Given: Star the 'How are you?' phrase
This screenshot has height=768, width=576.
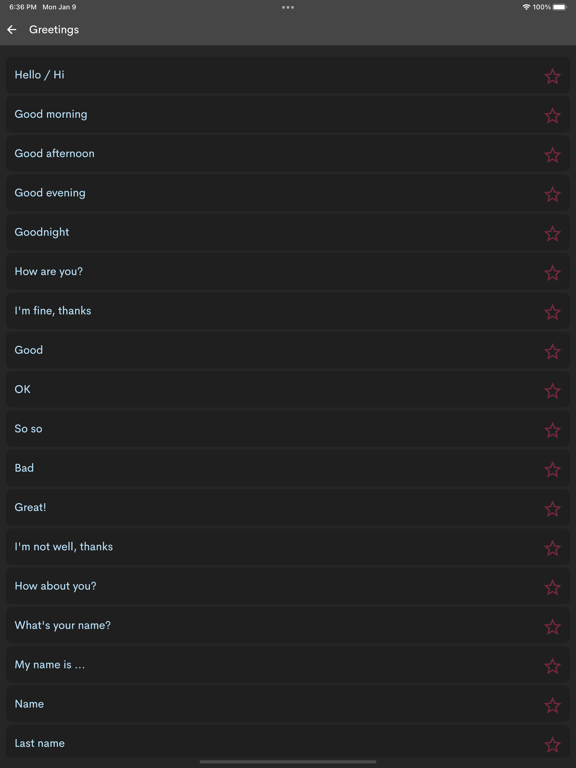Looking at the screenshot, I should click(x=552, y=273).
